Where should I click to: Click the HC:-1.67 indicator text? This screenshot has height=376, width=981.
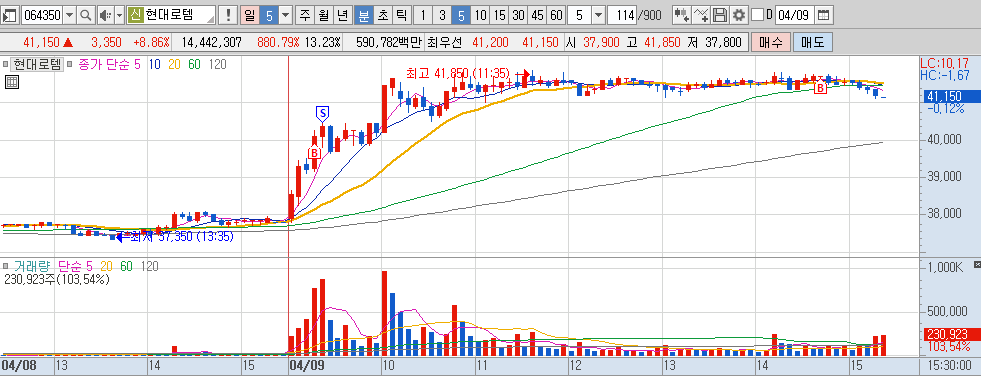pos(944,74)
